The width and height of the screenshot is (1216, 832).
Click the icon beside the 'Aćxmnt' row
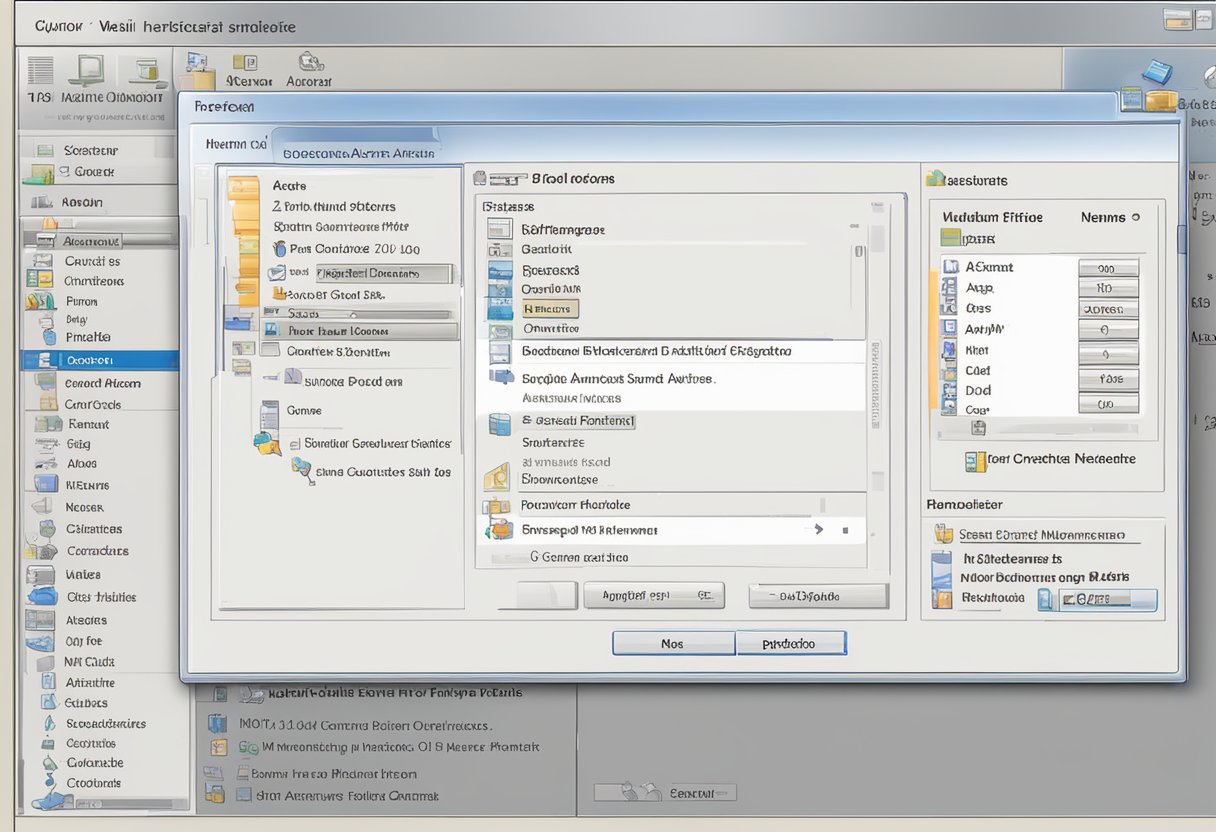click(950, 267)
